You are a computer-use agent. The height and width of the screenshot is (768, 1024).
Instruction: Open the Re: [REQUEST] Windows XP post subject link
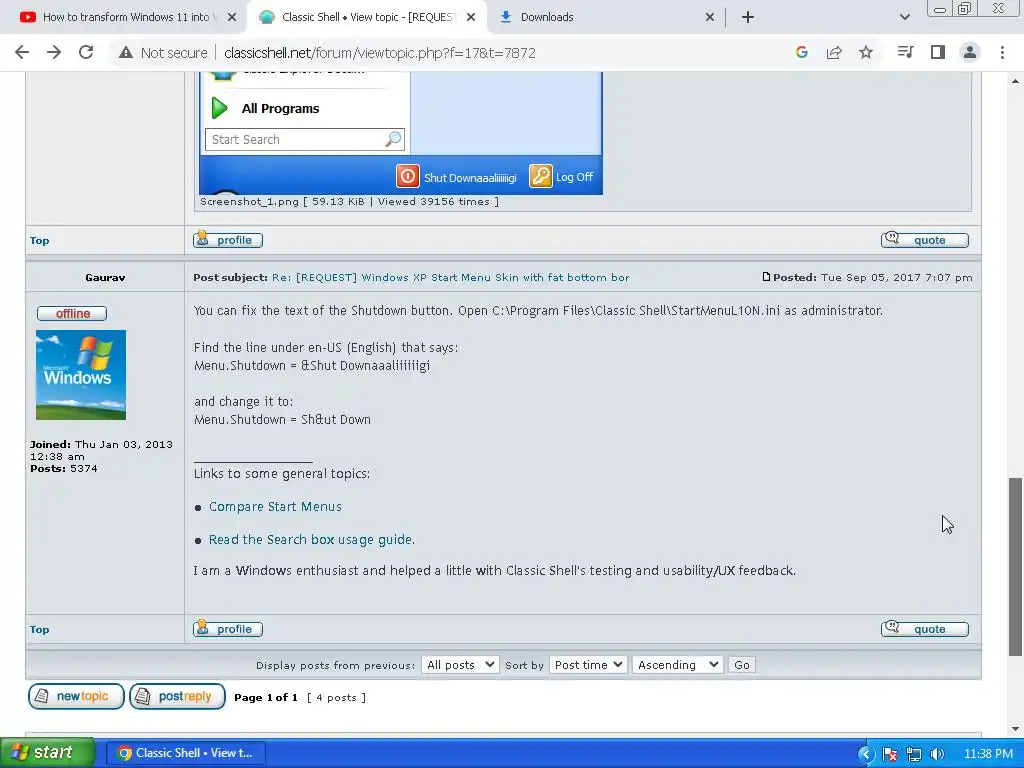point(451,278)
